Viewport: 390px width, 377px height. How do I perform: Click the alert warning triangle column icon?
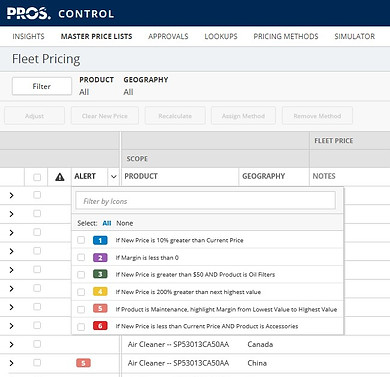click(60, 177)
